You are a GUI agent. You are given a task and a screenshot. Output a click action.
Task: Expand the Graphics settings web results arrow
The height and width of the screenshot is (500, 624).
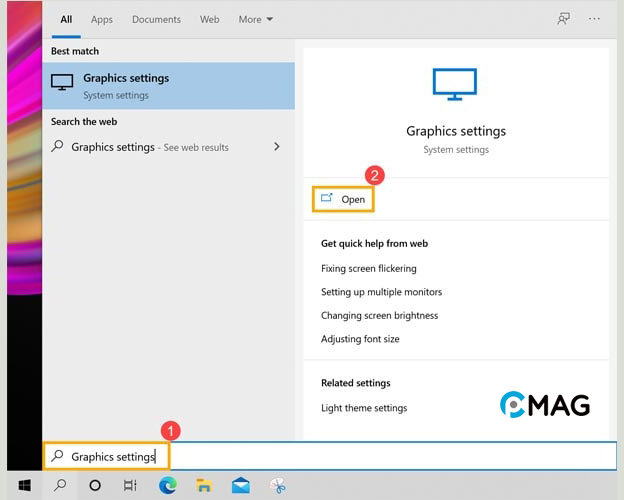[277, 147]
